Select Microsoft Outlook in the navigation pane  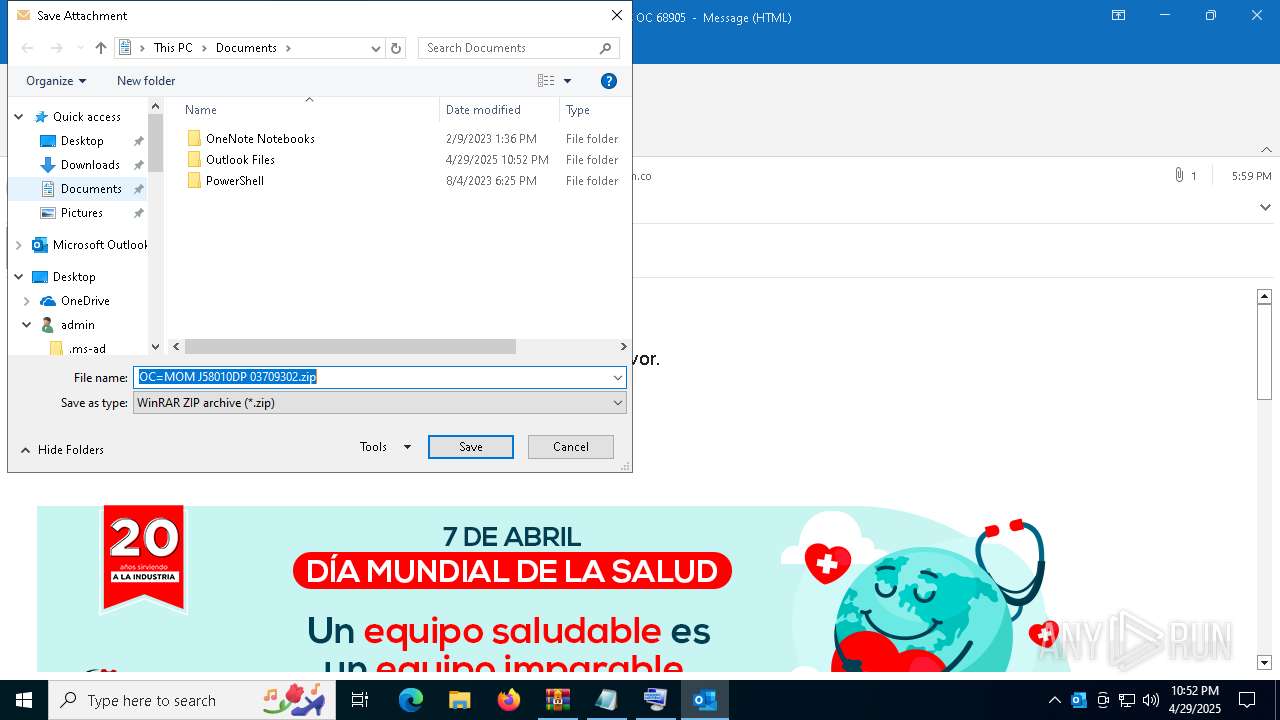pyautogui.click(x=100, y=245)
